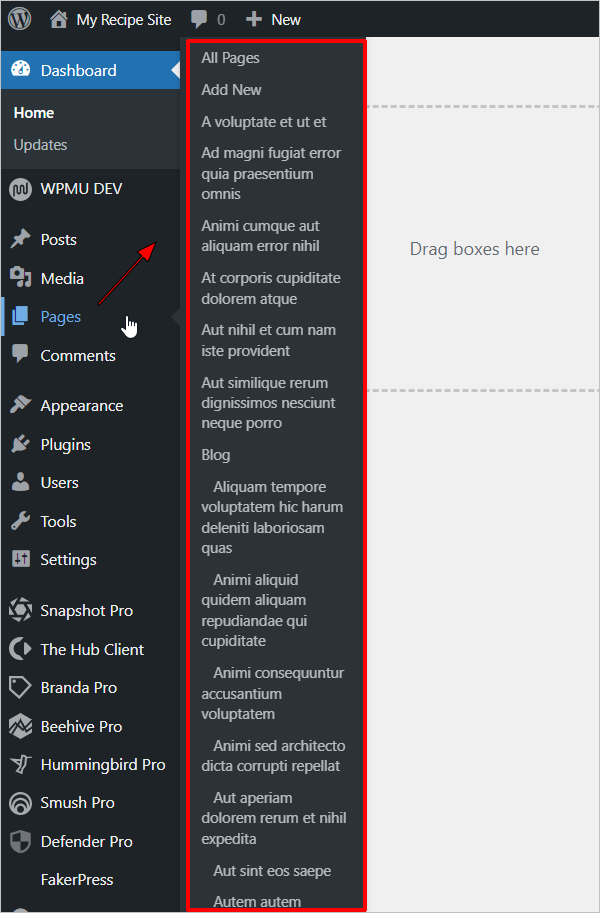This screenshot has width=600, height=913.
Task: Click the Drag boxes here drop area
Action: 482,249
